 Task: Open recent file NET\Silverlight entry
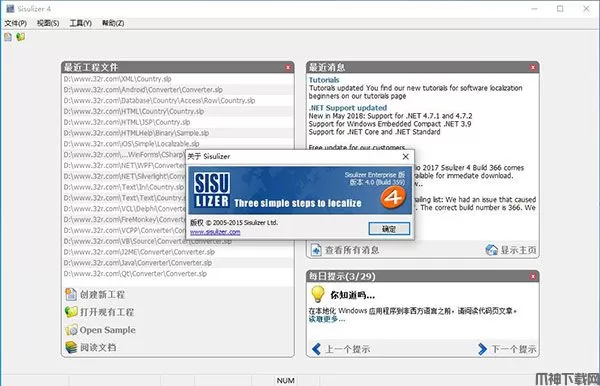pyautogui.click(x=124, y=176)
